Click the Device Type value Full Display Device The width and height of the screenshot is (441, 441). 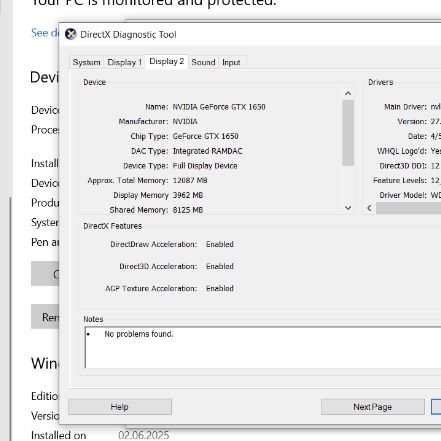[x=205, y=166]
